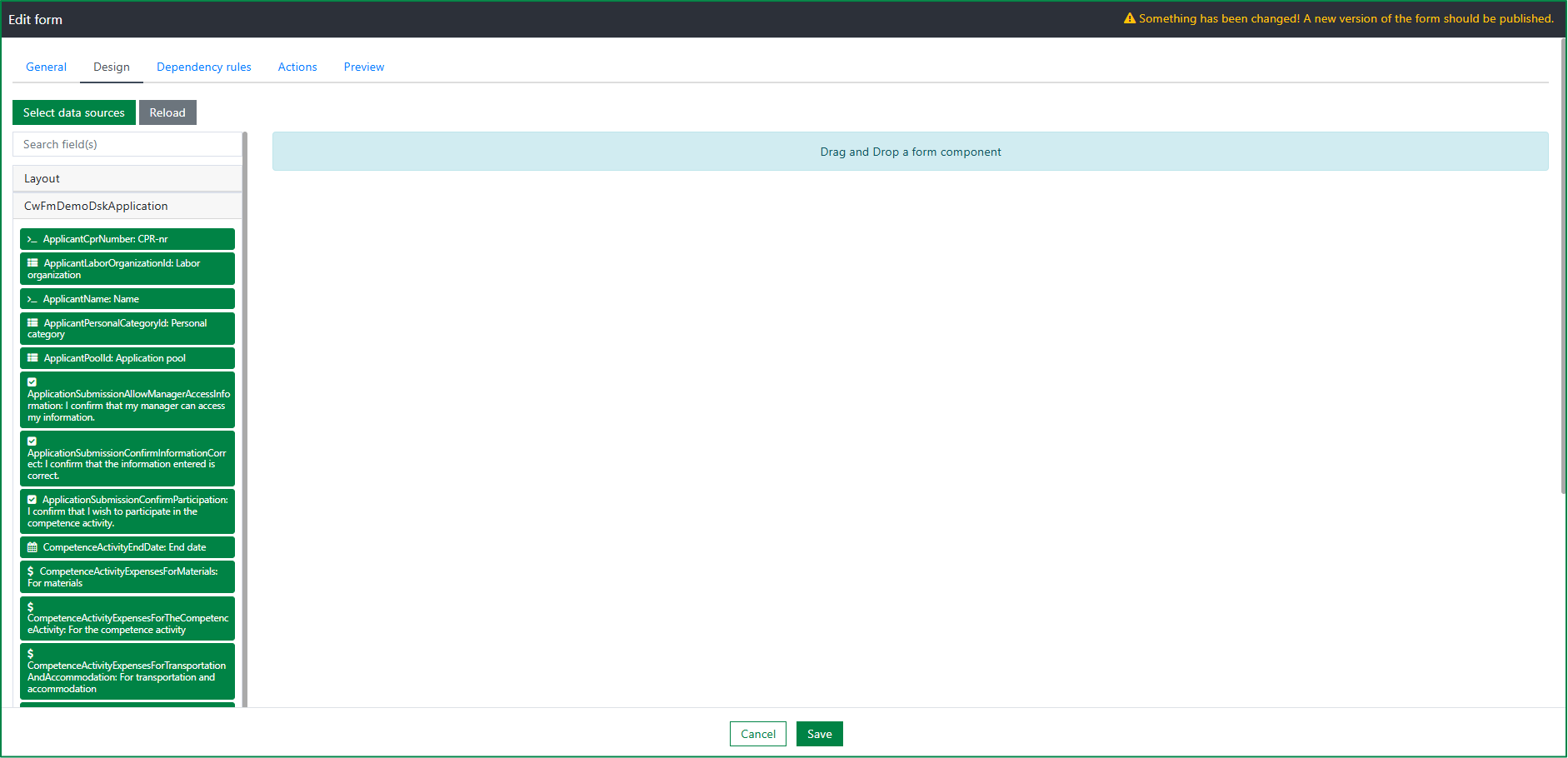Collapse the CwFmDemoDskApplication section

pos(127,206)
